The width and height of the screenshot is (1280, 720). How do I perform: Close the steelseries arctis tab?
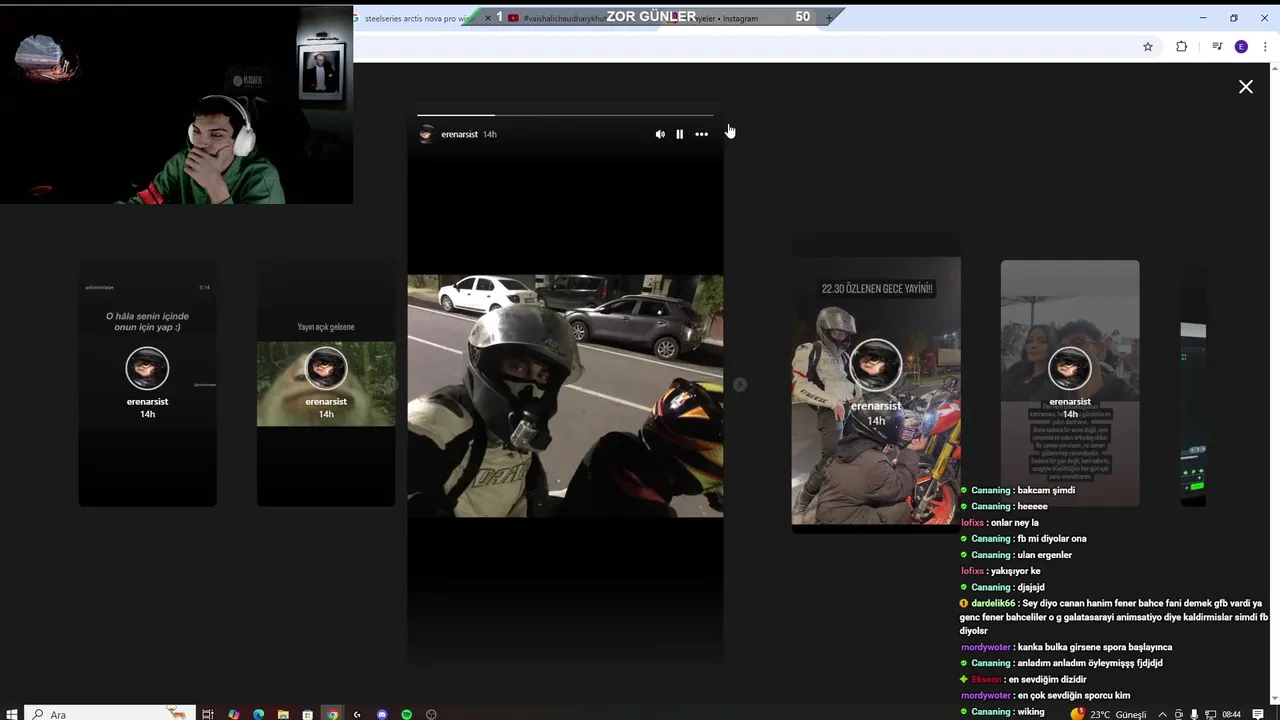click(x=488, y=18)
